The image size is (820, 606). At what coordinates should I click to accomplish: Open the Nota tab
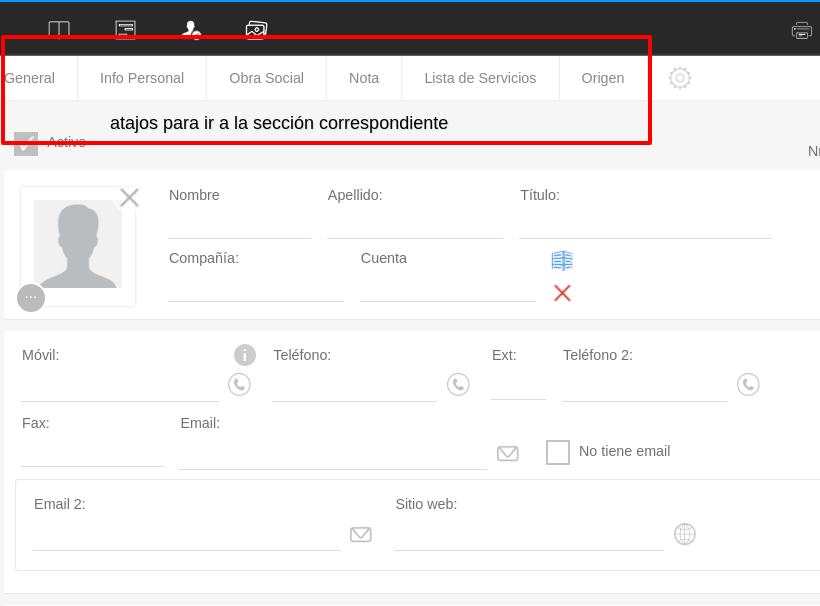[x=364, y=78]
